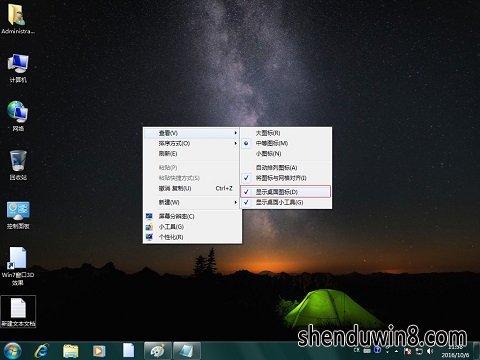This screenshot has width=480, height=360.
Task: Choose 刷新(E) refresh in context menu
Action: tap(192, 153)
